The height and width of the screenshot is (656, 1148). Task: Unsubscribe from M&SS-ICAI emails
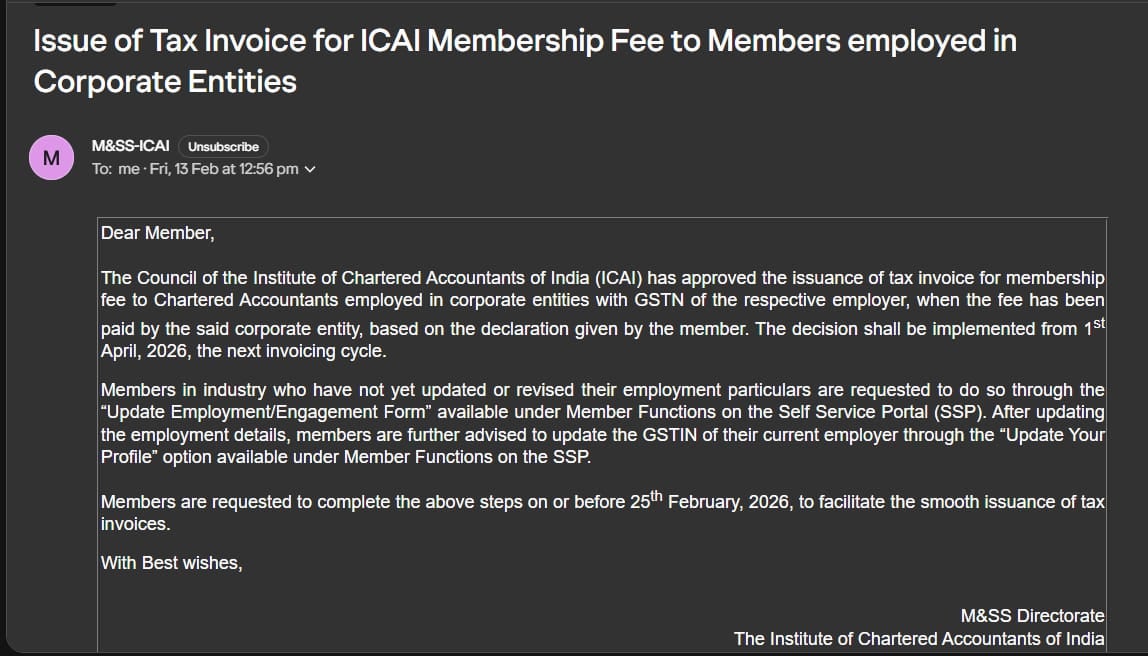[x=223, y=146]
